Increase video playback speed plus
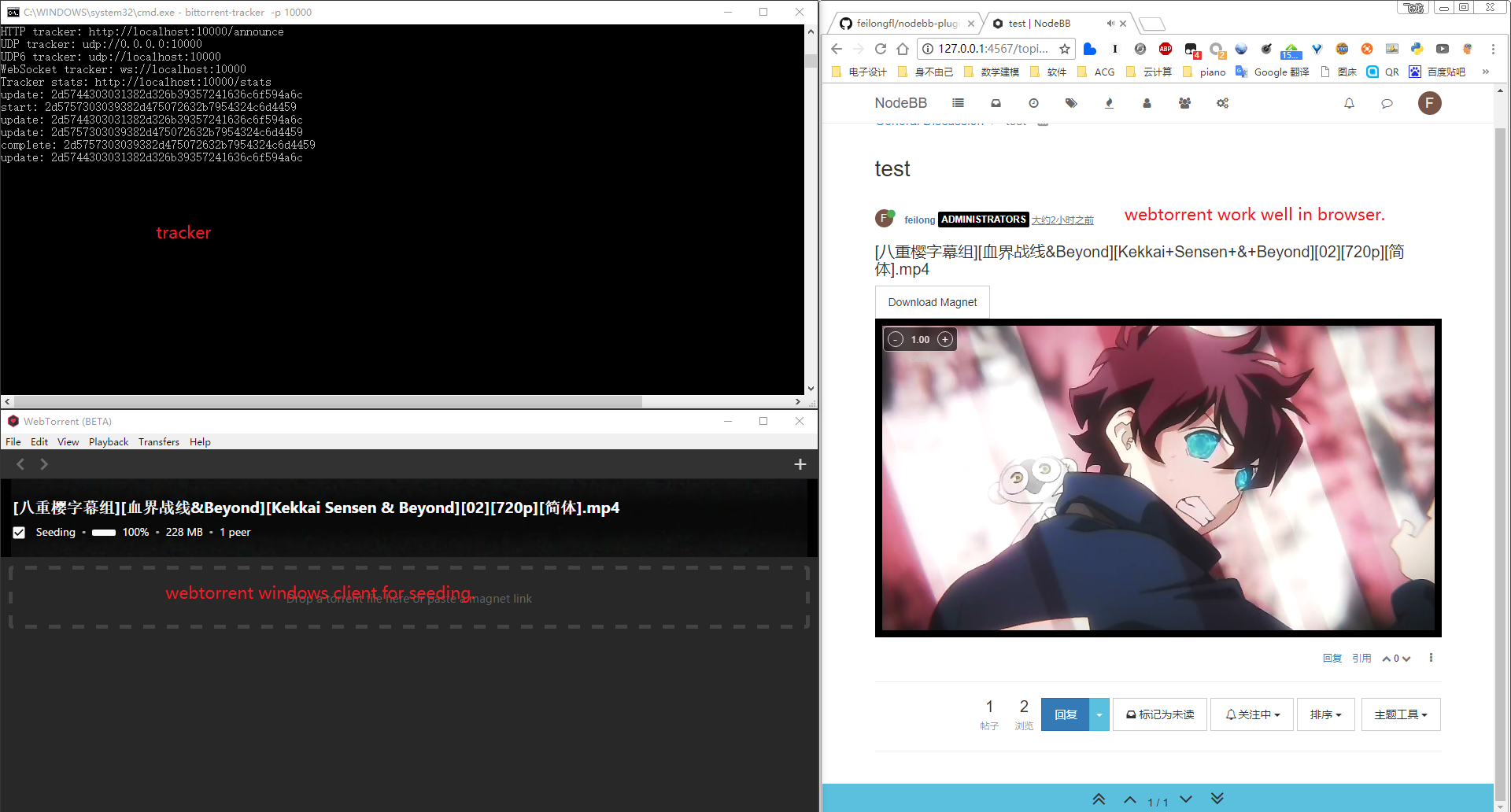The height and width of the screenshot is (812, 1511). (x=945, y=339)
